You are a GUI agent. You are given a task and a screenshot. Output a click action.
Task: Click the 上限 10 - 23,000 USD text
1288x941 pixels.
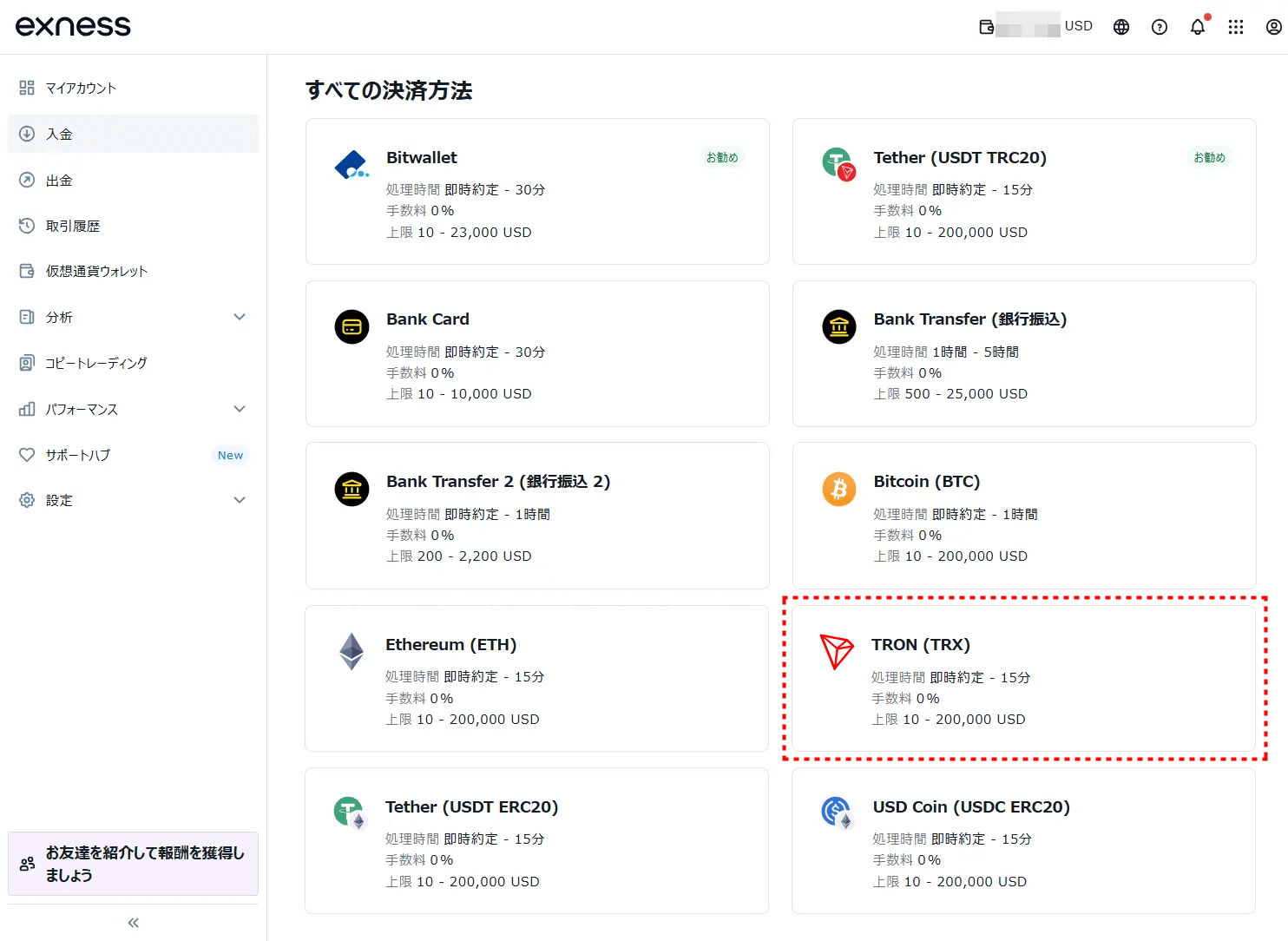459,232
